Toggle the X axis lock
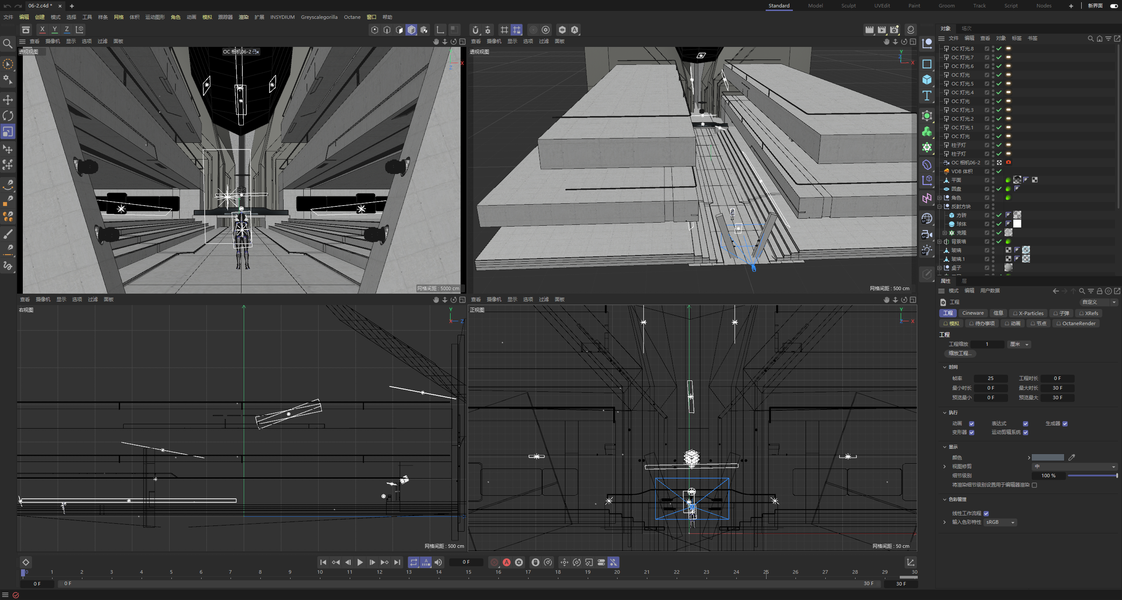1122x600 pixels. coord(41,30)
